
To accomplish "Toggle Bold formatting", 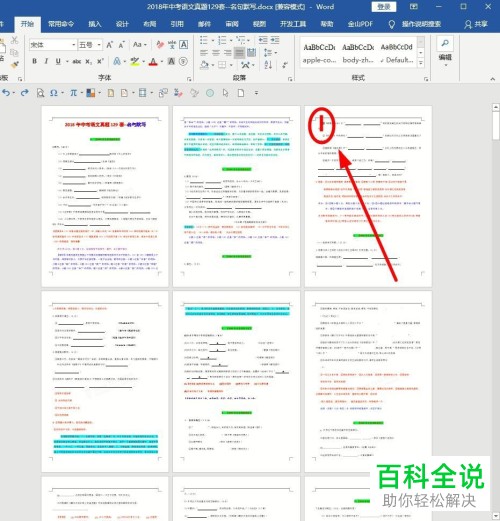I will pyautogui.click(x=34, y=61).
